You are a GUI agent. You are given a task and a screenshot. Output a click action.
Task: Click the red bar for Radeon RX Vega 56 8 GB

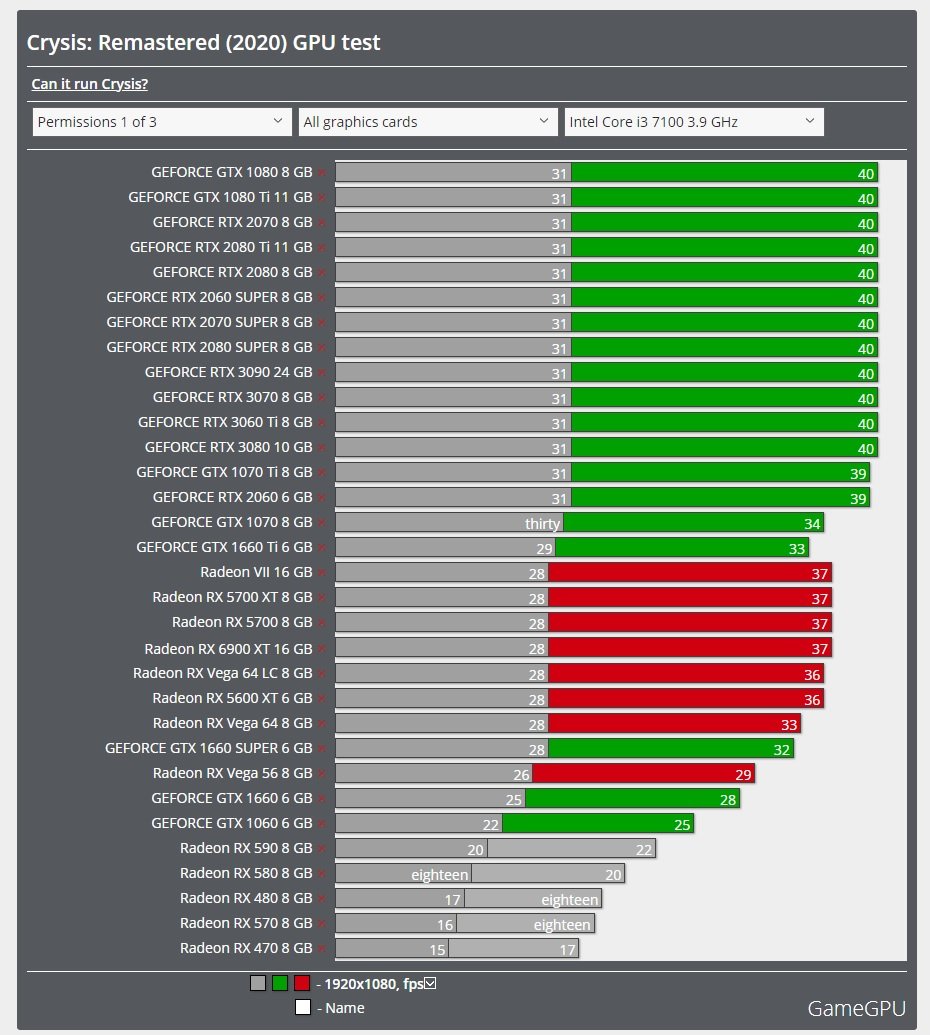tap(644, 773)
